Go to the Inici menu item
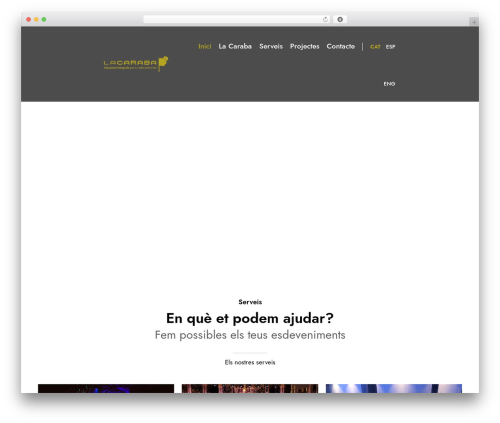The height and width of the screenshot is (423, 500). pos(205,46)
